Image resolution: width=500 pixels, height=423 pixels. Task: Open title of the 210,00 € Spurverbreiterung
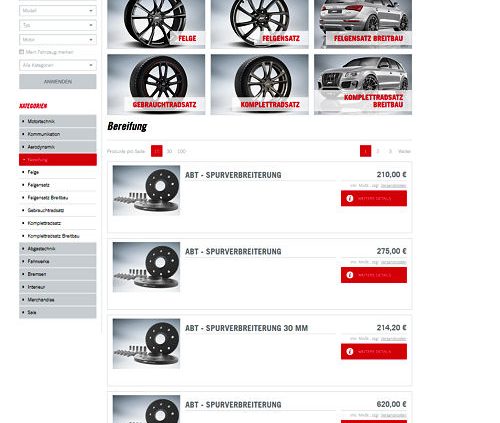[x=233, y=175]
